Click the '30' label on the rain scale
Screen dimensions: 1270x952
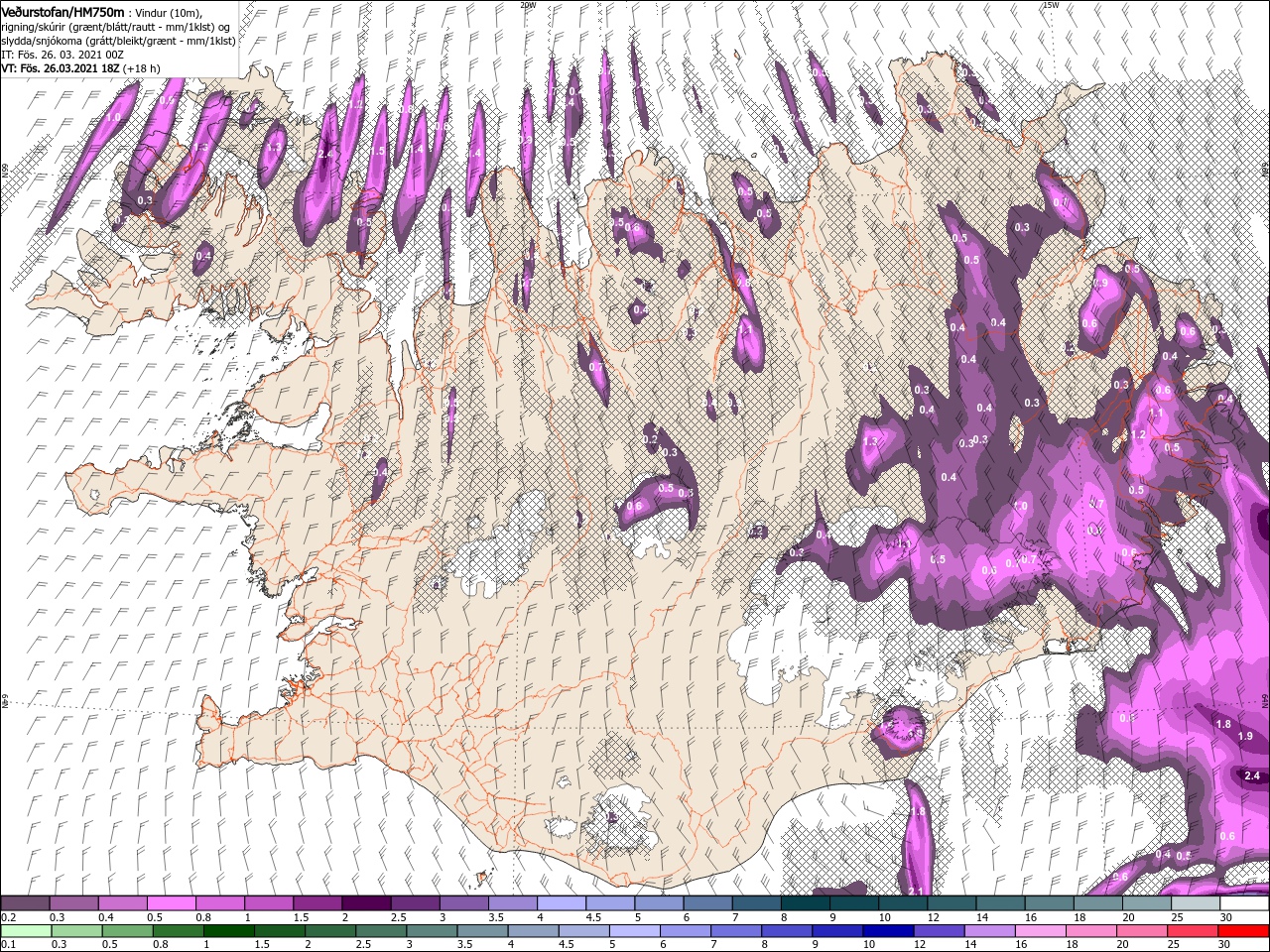click(1226, 944)
